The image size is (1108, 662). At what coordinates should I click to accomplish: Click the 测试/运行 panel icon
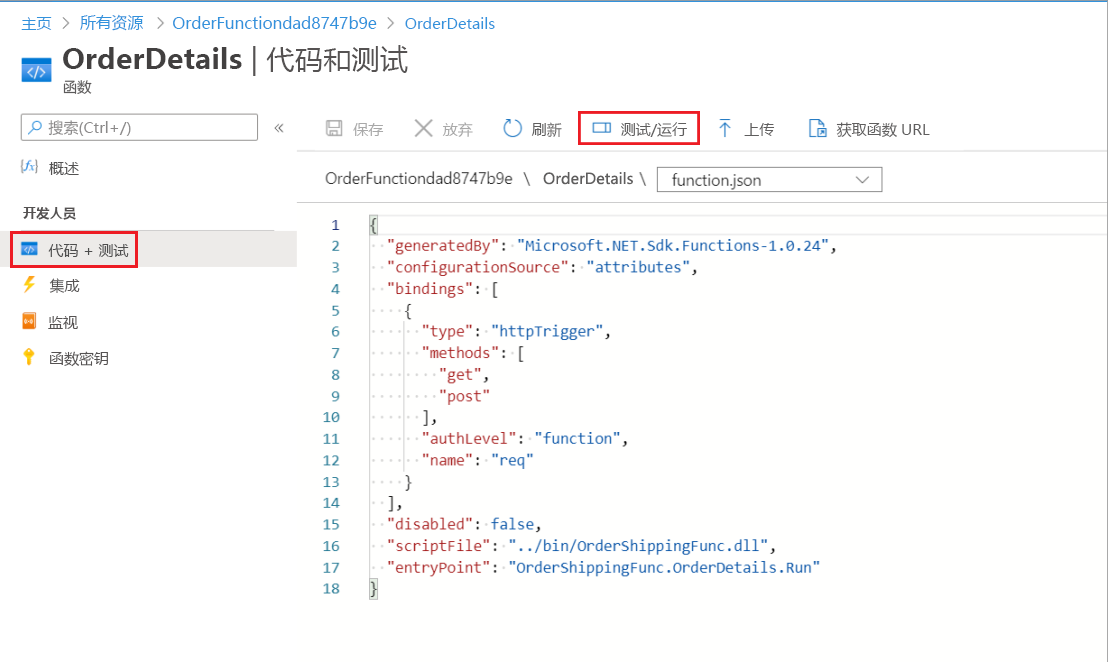(x=601, y=128)
